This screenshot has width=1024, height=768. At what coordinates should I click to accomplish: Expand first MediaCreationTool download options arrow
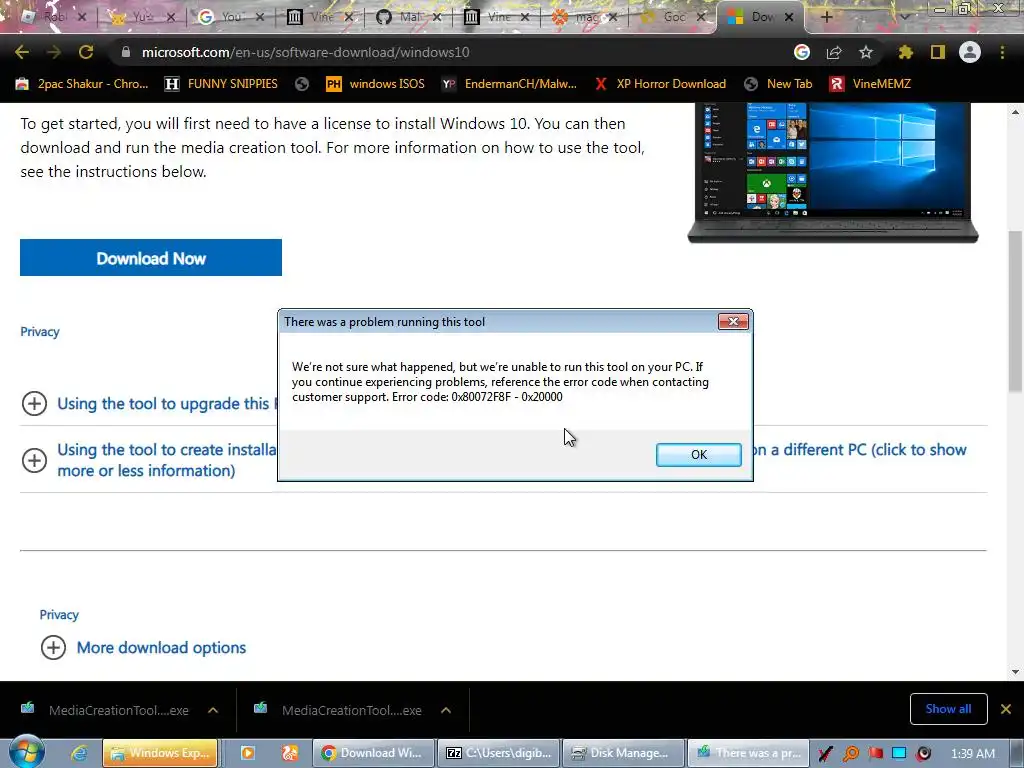click(213, 710)
